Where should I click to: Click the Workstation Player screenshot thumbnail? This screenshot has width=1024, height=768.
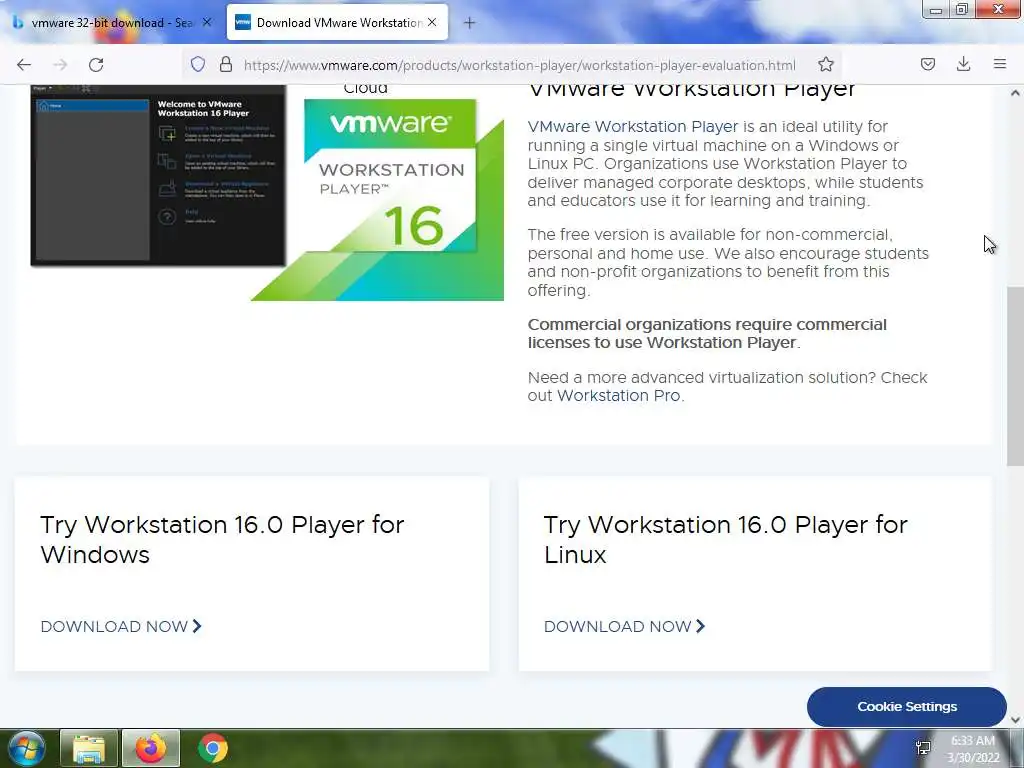point(158,175)
